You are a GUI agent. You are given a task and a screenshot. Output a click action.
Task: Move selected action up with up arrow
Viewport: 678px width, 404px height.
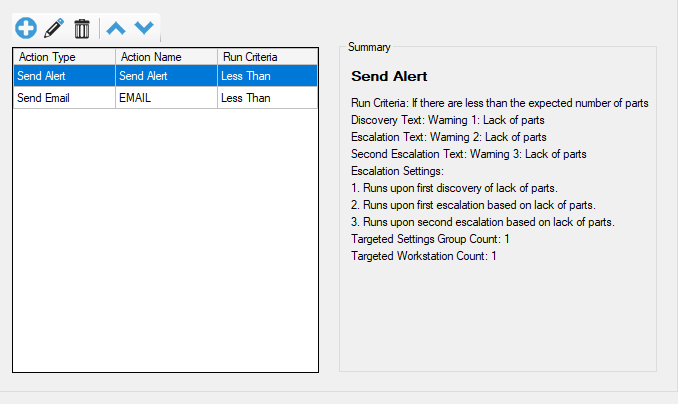[x=116, y=29]
